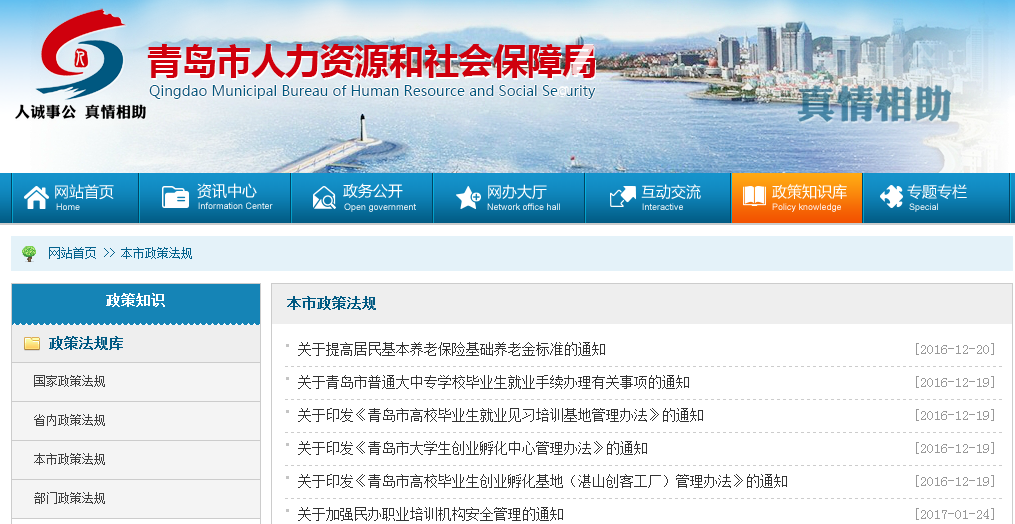Open notice about 提高居民基本养老保险基础养老金标准
The width and height of the screenshot is (1015, 524).
pos(451,350)
